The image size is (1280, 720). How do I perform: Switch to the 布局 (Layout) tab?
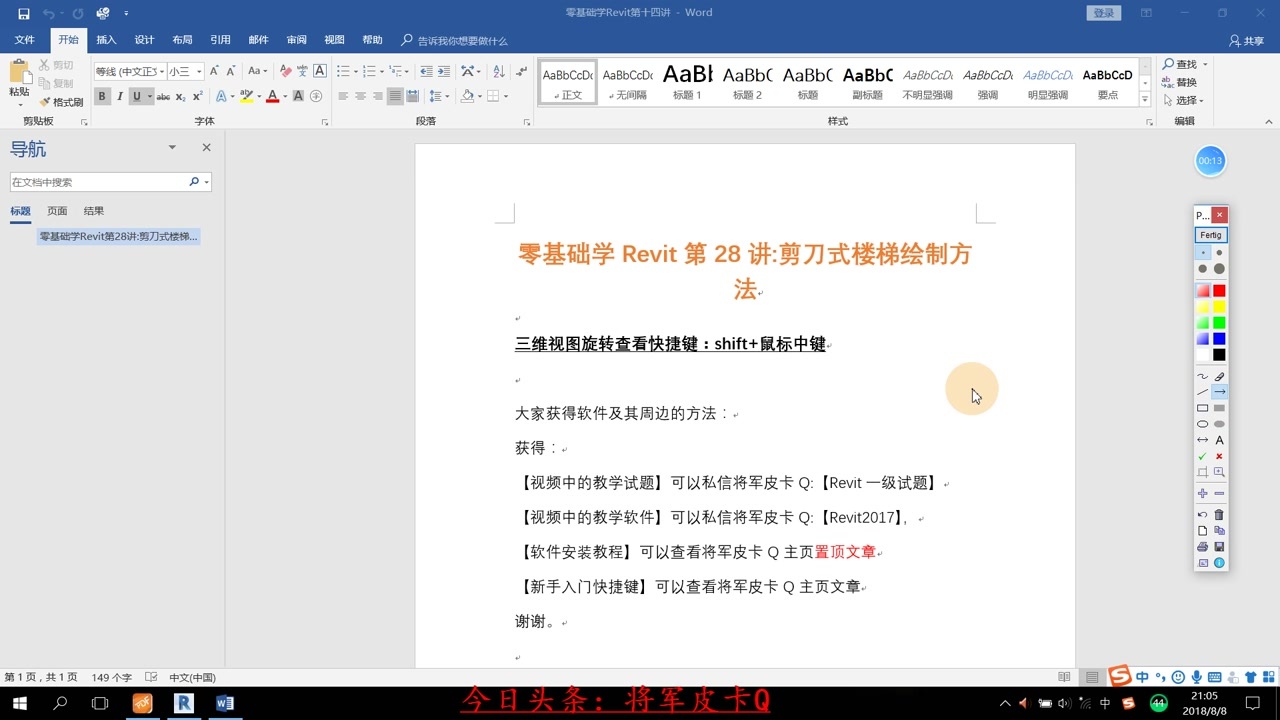click(182, 40)
